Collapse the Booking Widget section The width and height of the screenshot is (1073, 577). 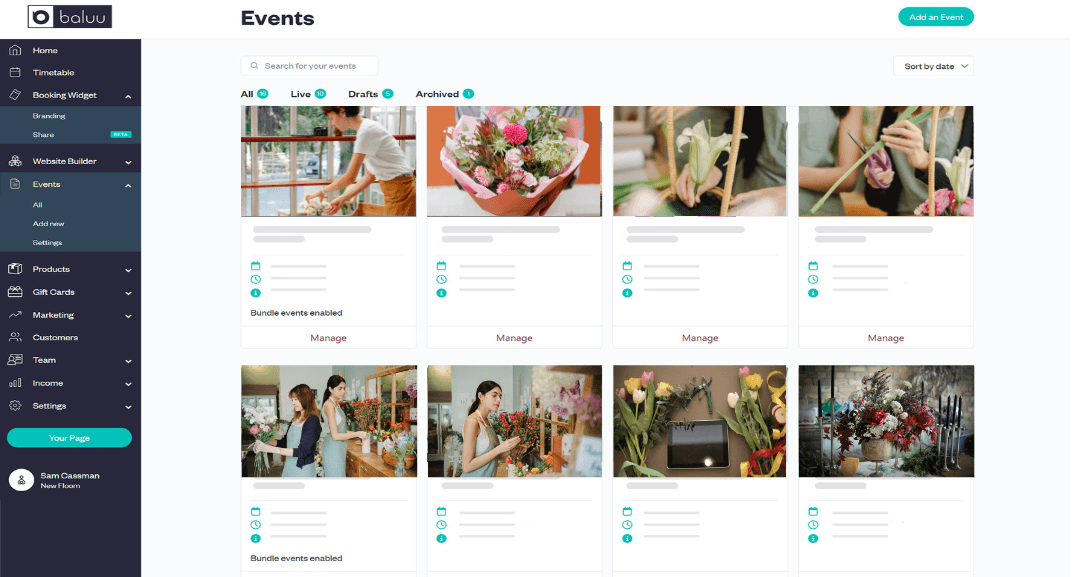pyautogui.click(x=128, y=96)
